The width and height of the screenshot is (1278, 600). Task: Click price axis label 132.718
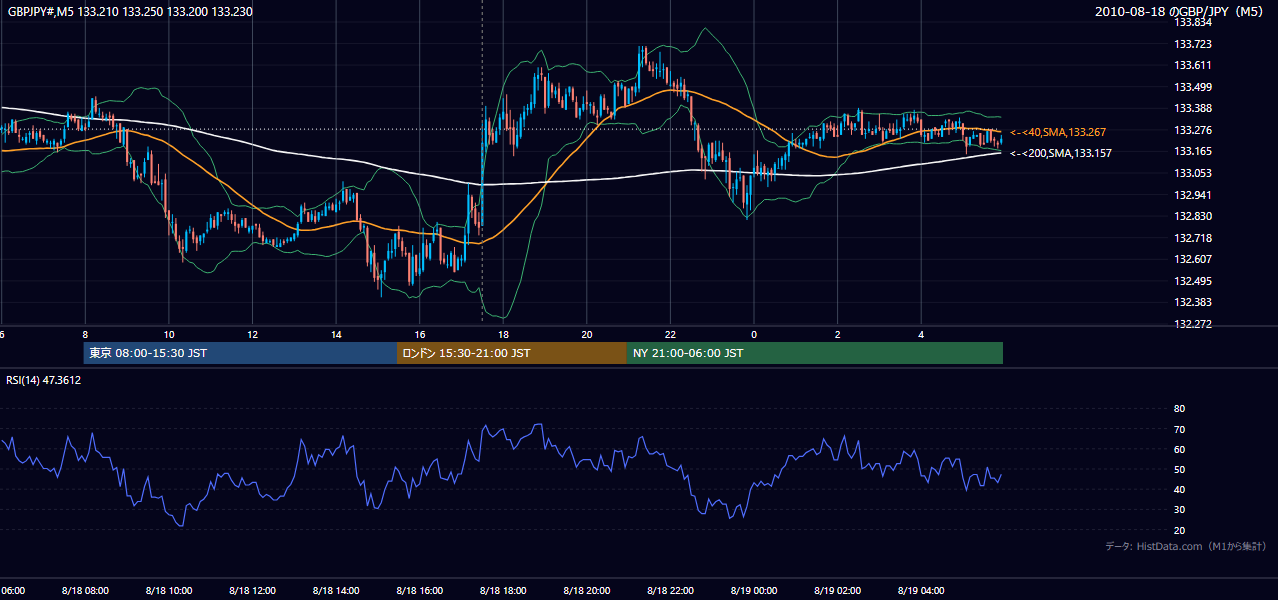(x=1193, y=238)
